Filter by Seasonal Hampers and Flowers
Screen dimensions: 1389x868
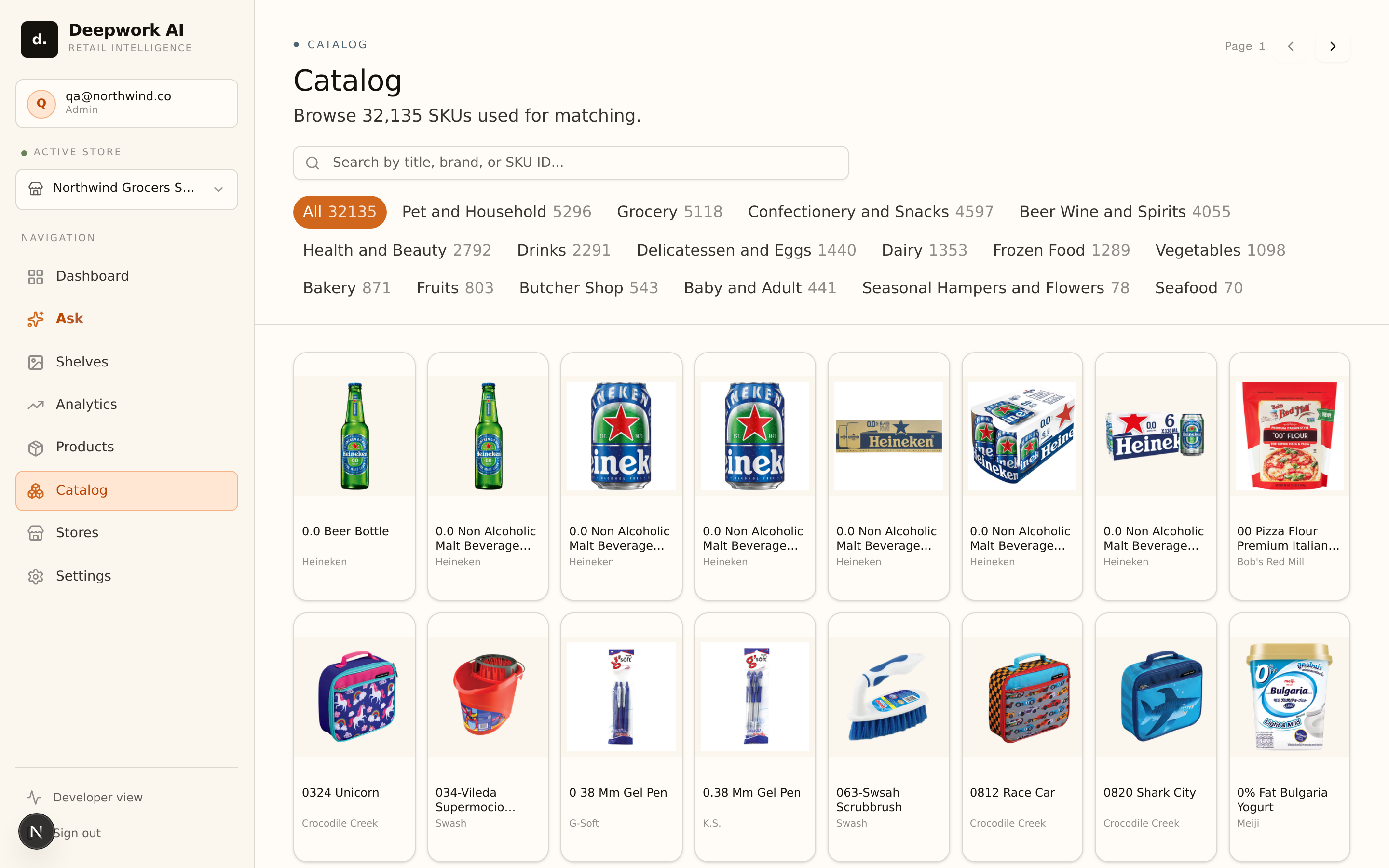(996, 287)
